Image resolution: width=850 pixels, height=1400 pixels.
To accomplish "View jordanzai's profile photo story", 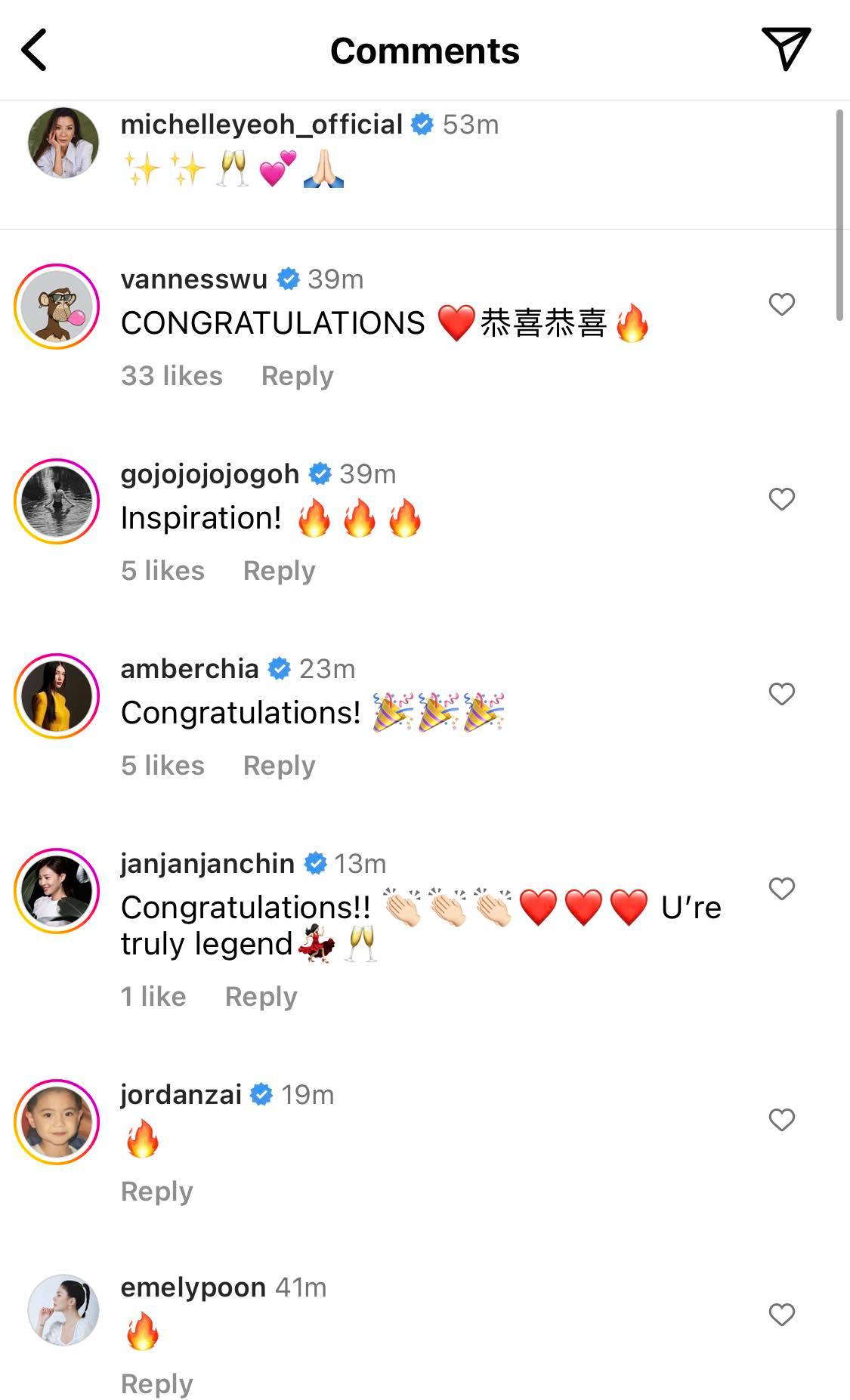I will click(57, 1121).
